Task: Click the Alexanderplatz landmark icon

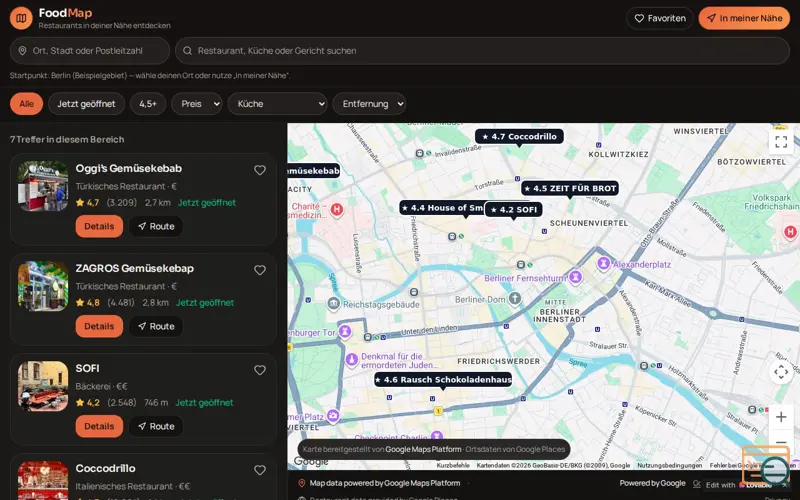Action: click(x=604, y=263)
